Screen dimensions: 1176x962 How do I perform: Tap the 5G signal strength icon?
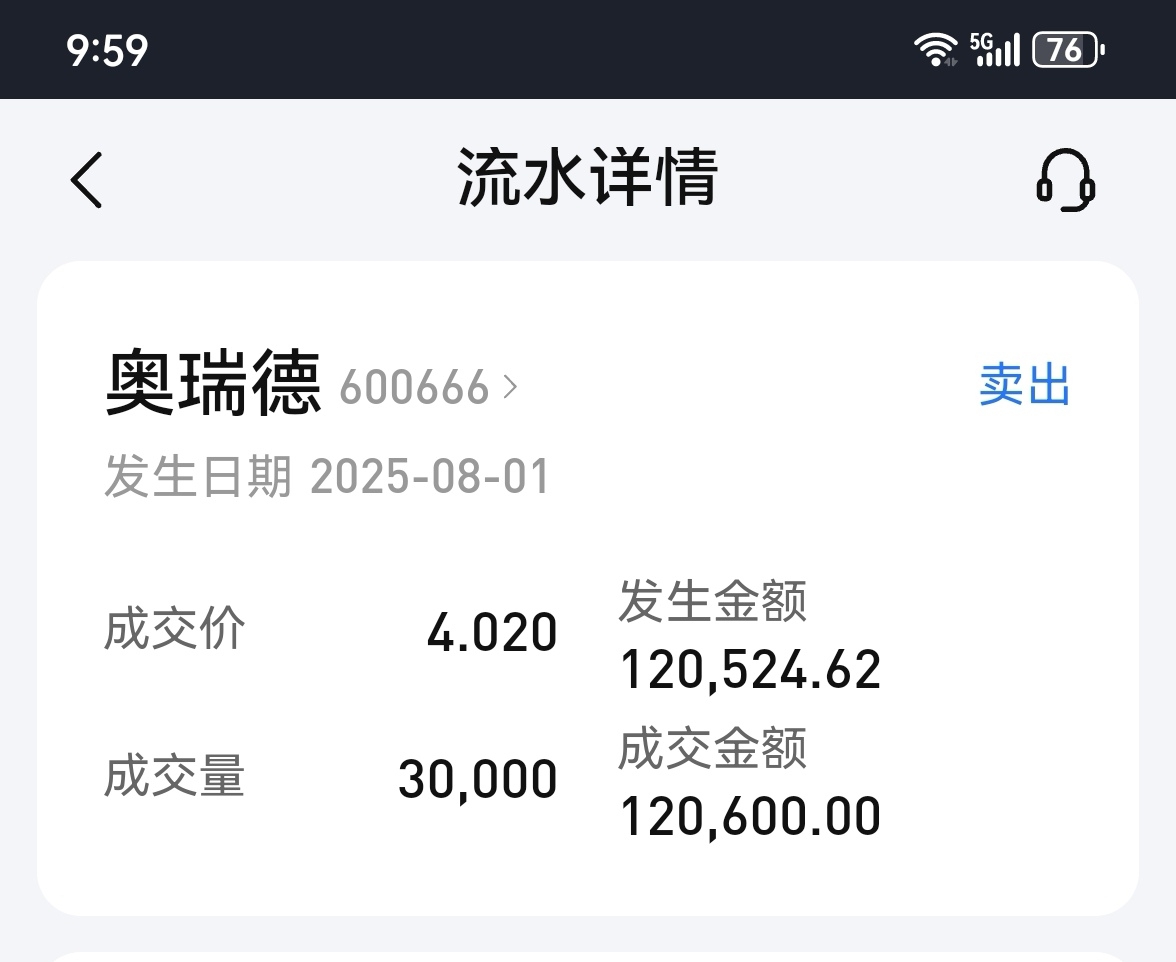pos(995,49)
